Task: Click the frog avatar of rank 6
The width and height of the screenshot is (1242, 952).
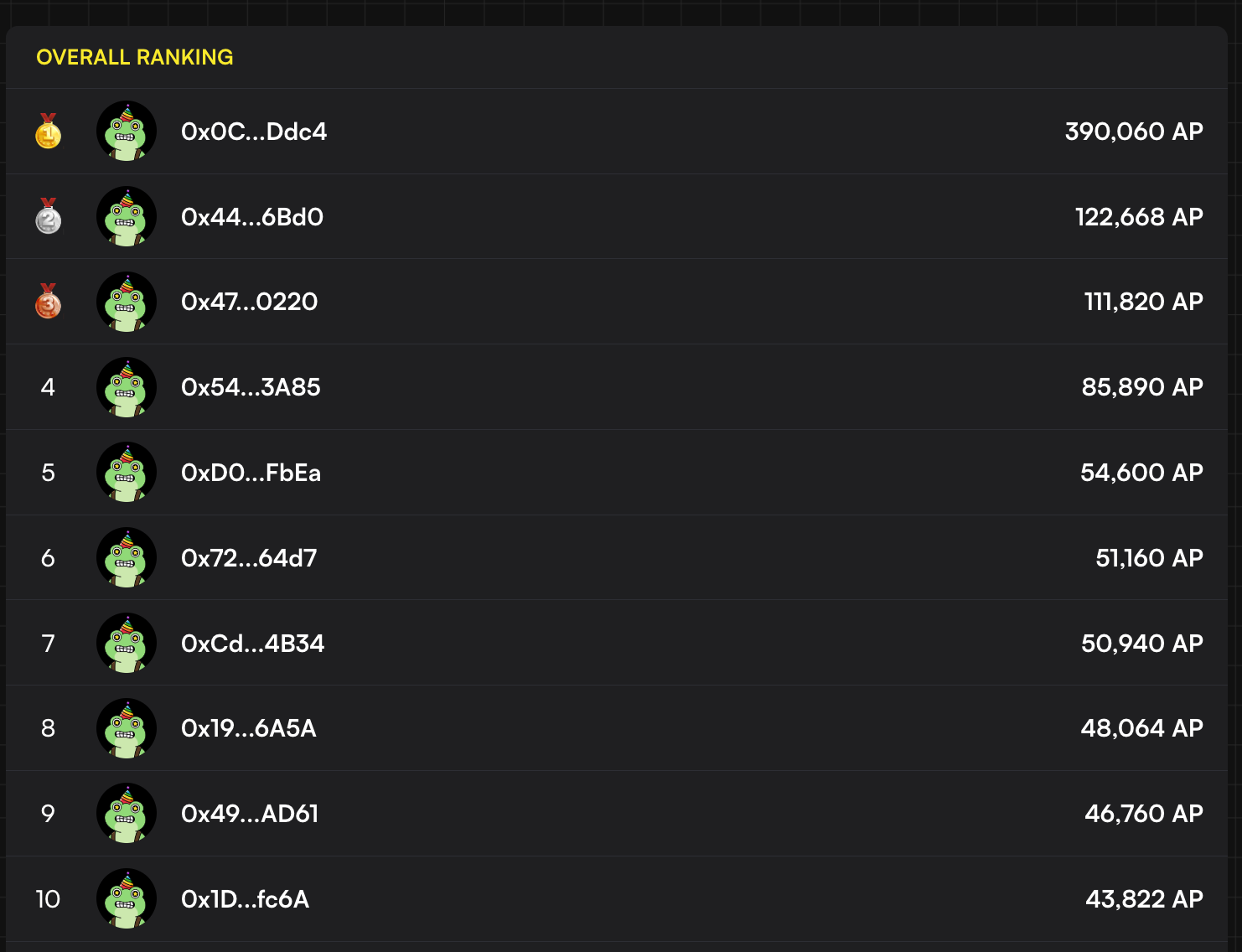Action: click(127, 557)
